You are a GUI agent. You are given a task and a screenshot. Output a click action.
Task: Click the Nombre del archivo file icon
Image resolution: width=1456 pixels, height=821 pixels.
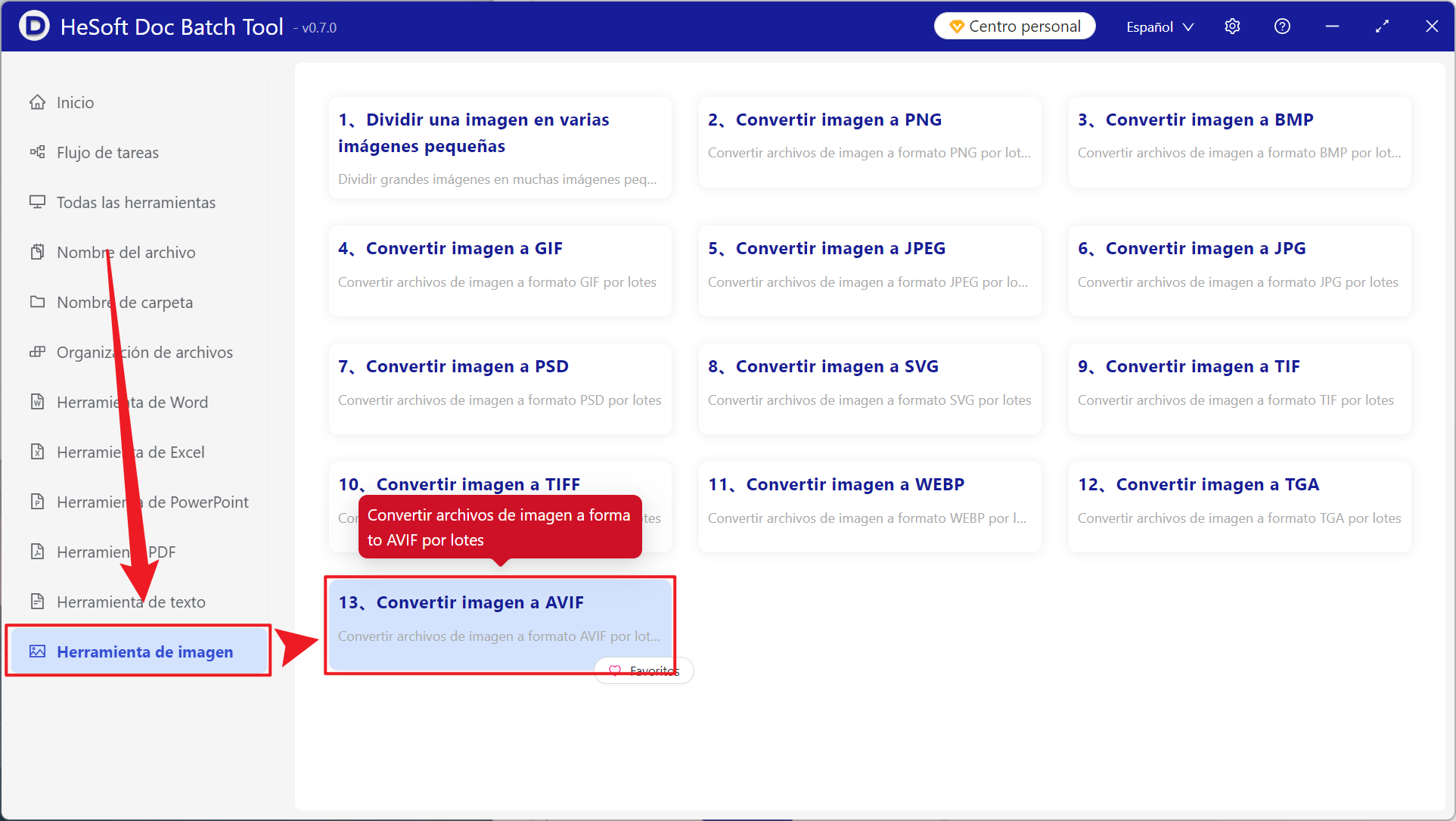pyautogui.click(x=37, y=252)
